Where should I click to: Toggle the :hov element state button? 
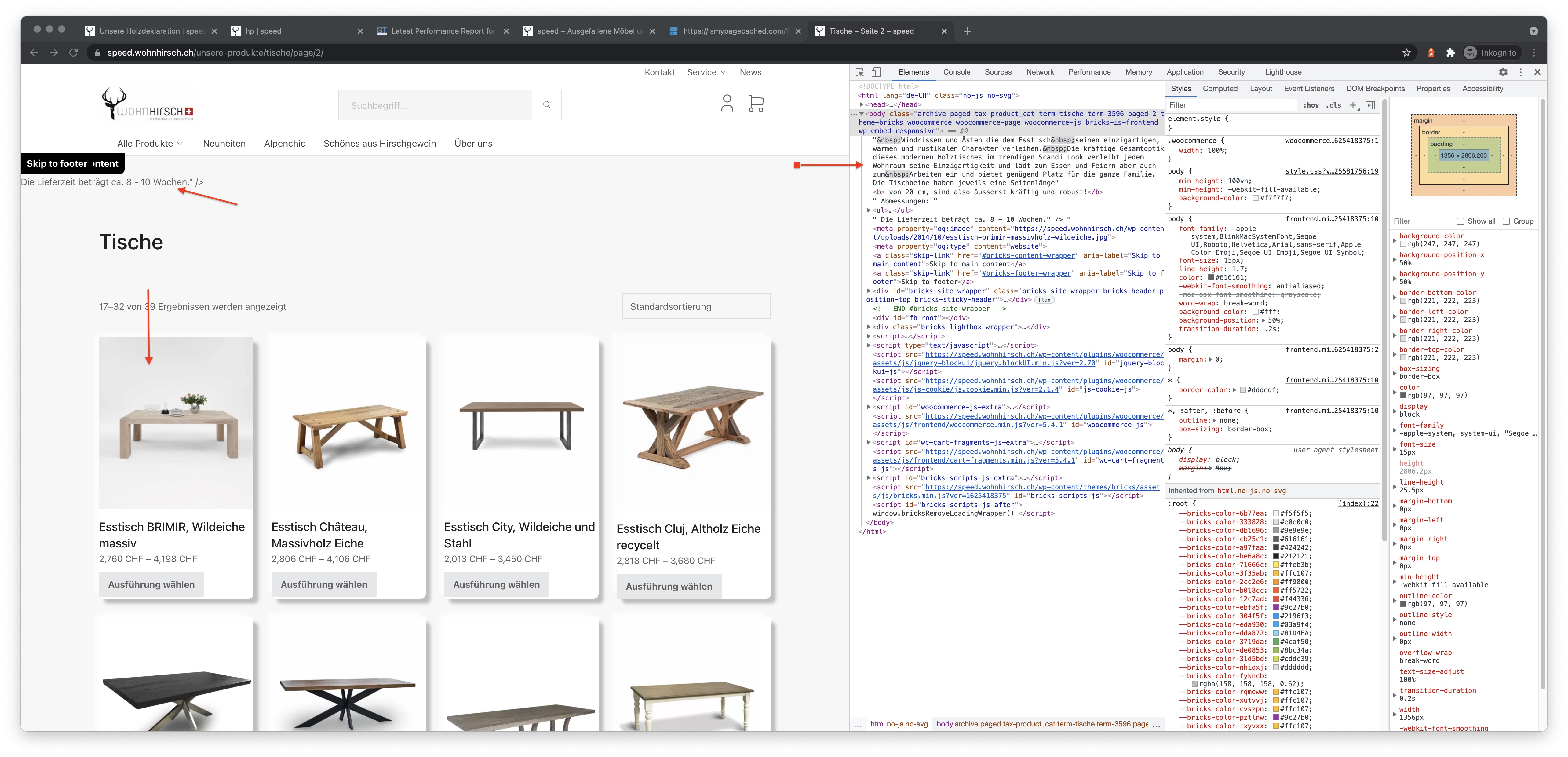click(x=1311, y=105)
